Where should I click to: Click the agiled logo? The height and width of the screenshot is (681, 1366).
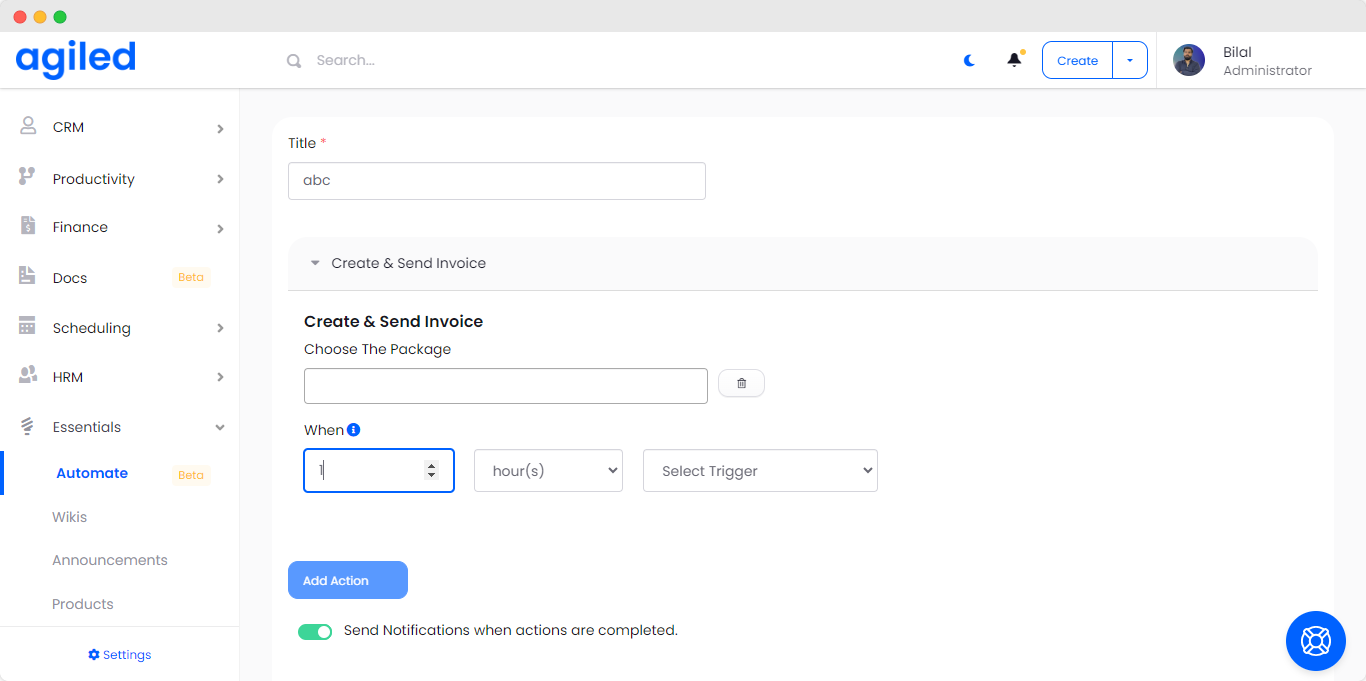[76, 59]
